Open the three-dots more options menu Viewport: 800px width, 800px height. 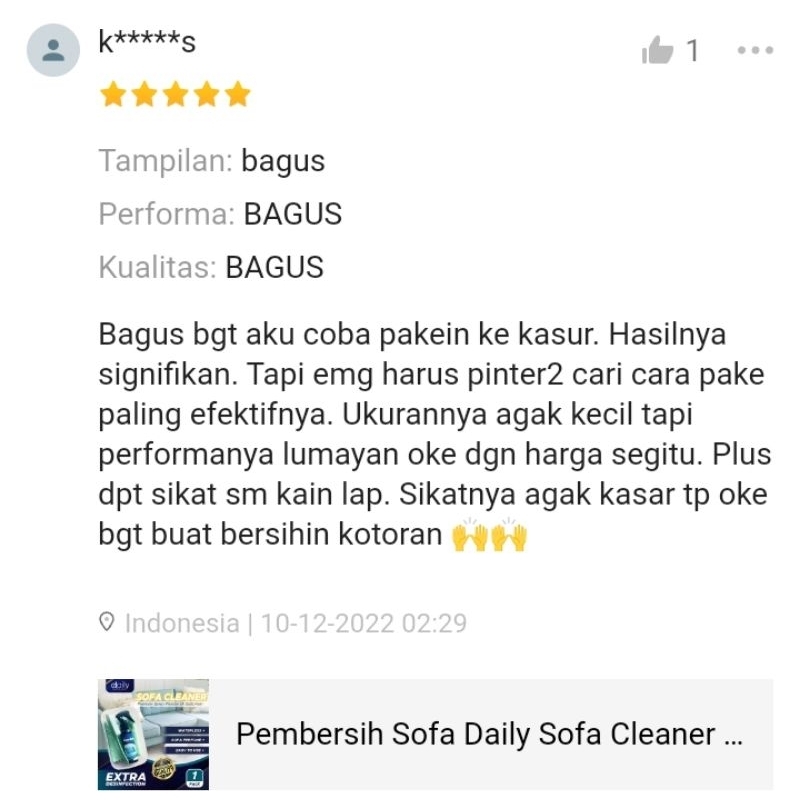pos(755,50)
